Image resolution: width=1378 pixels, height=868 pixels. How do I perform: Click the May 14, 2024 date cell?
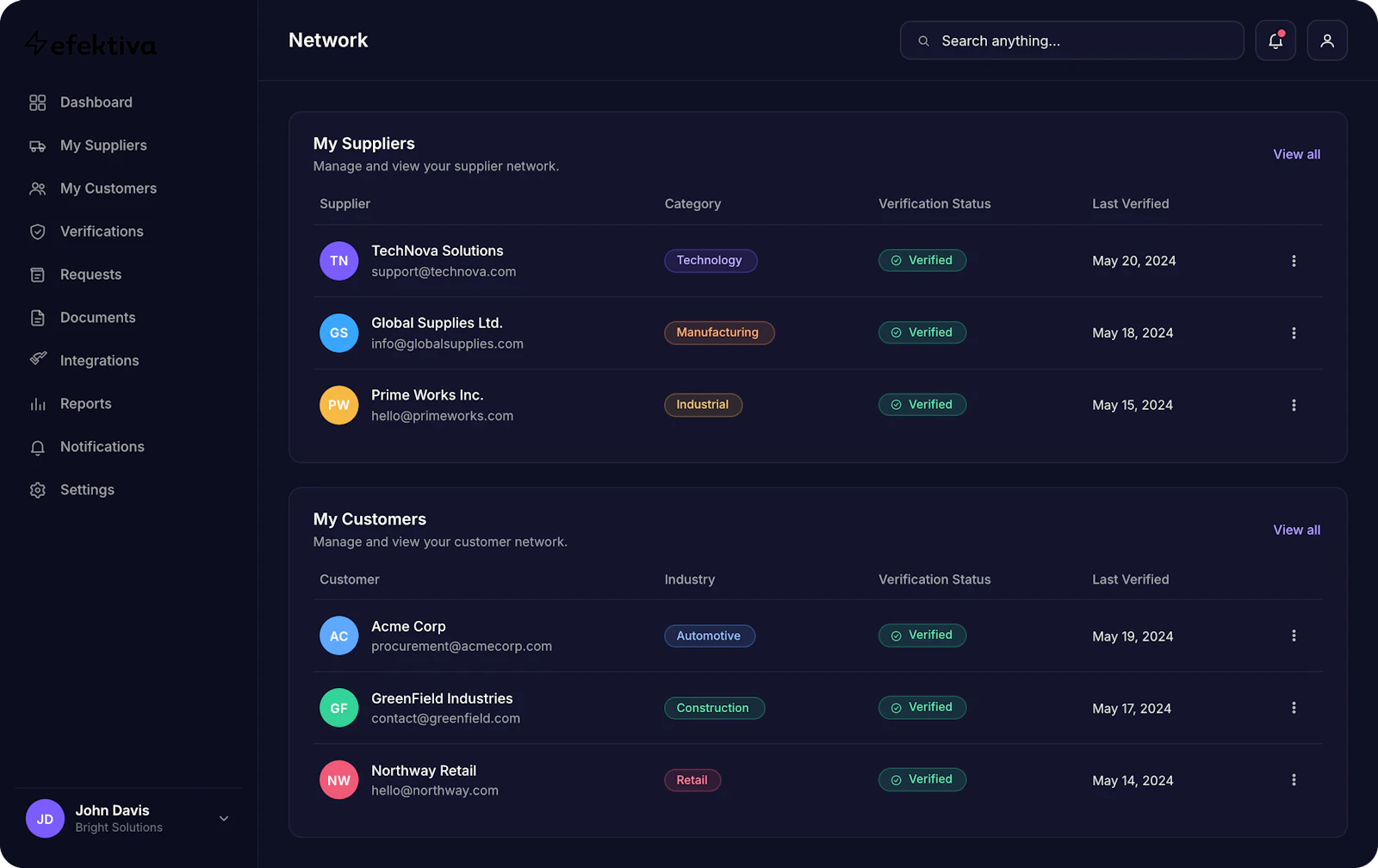coord(1133,781)
